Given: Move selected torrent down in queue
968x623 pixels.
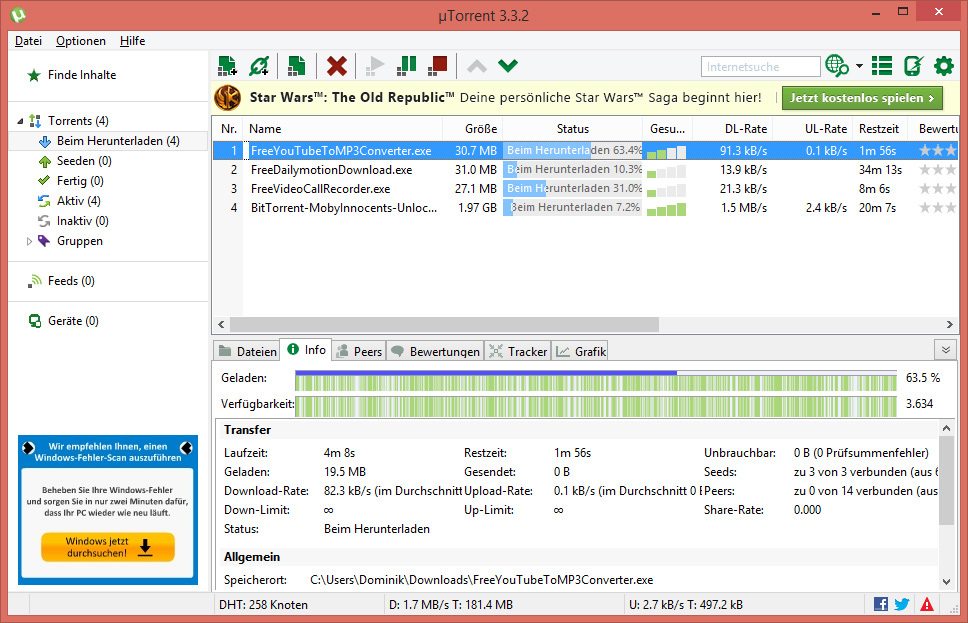Looking at the screenshot, I should tap(508, 65).
